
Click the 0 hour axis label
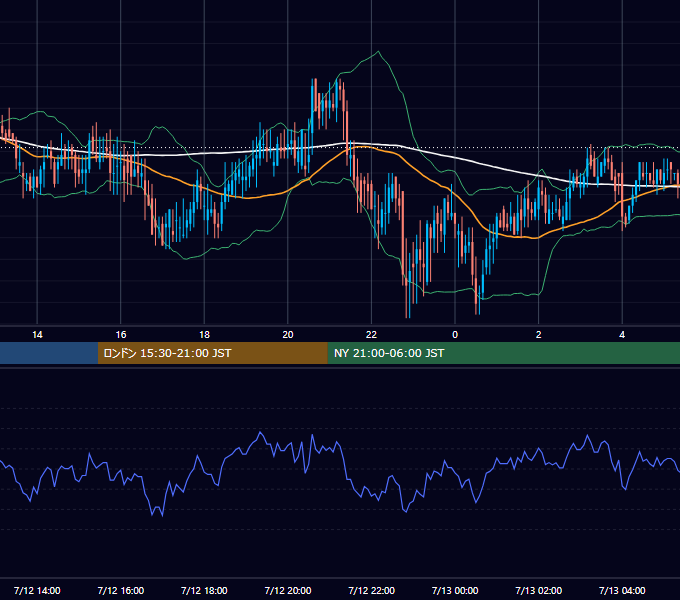pos(455,335)
